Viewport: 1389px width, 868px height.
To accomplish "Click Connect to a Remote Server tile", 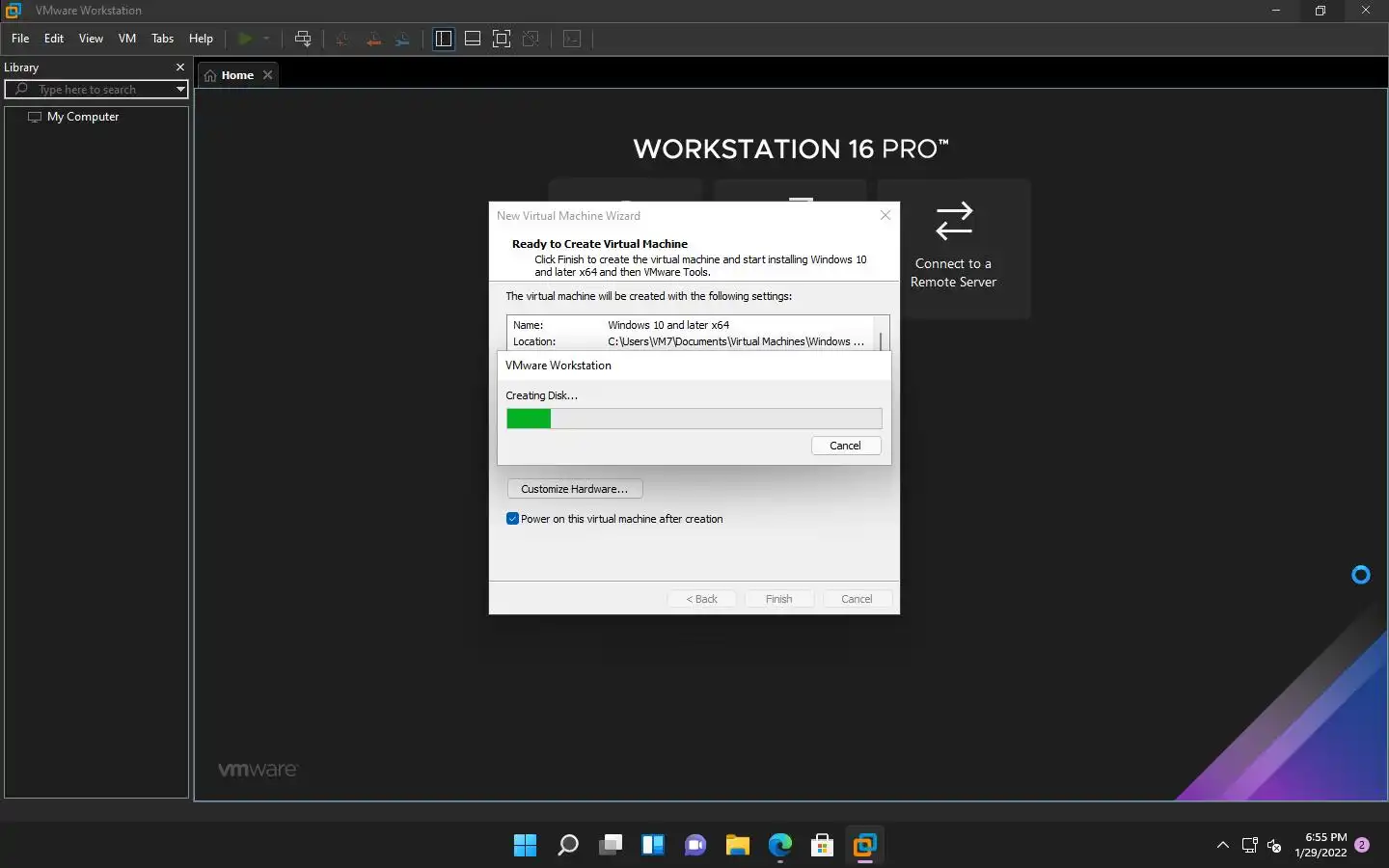I will tap(954, 248).
